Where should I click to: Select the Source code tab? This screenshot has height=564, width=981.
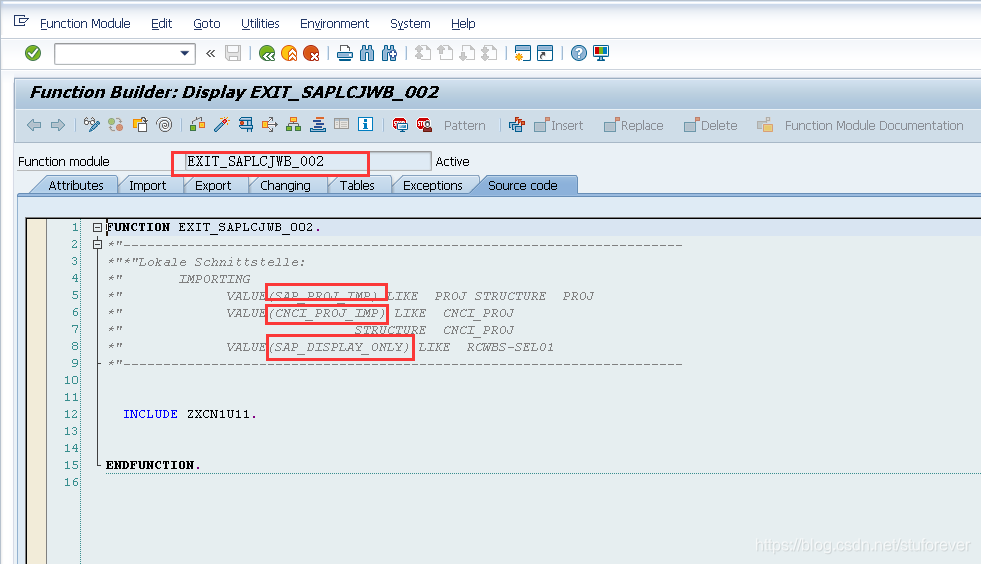click(x=523, y=185)
